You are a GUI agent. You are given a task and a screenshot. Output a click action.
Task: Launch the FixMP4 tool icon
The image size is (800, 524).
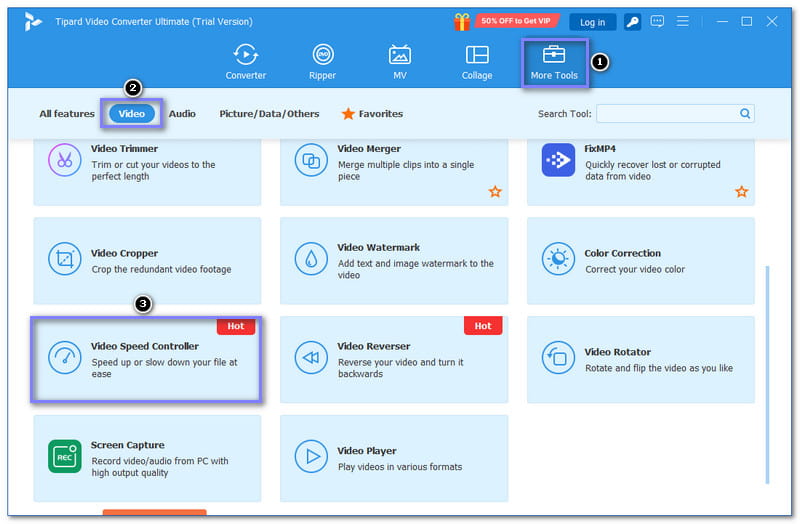pyautogui.click(x=558, y=160)
